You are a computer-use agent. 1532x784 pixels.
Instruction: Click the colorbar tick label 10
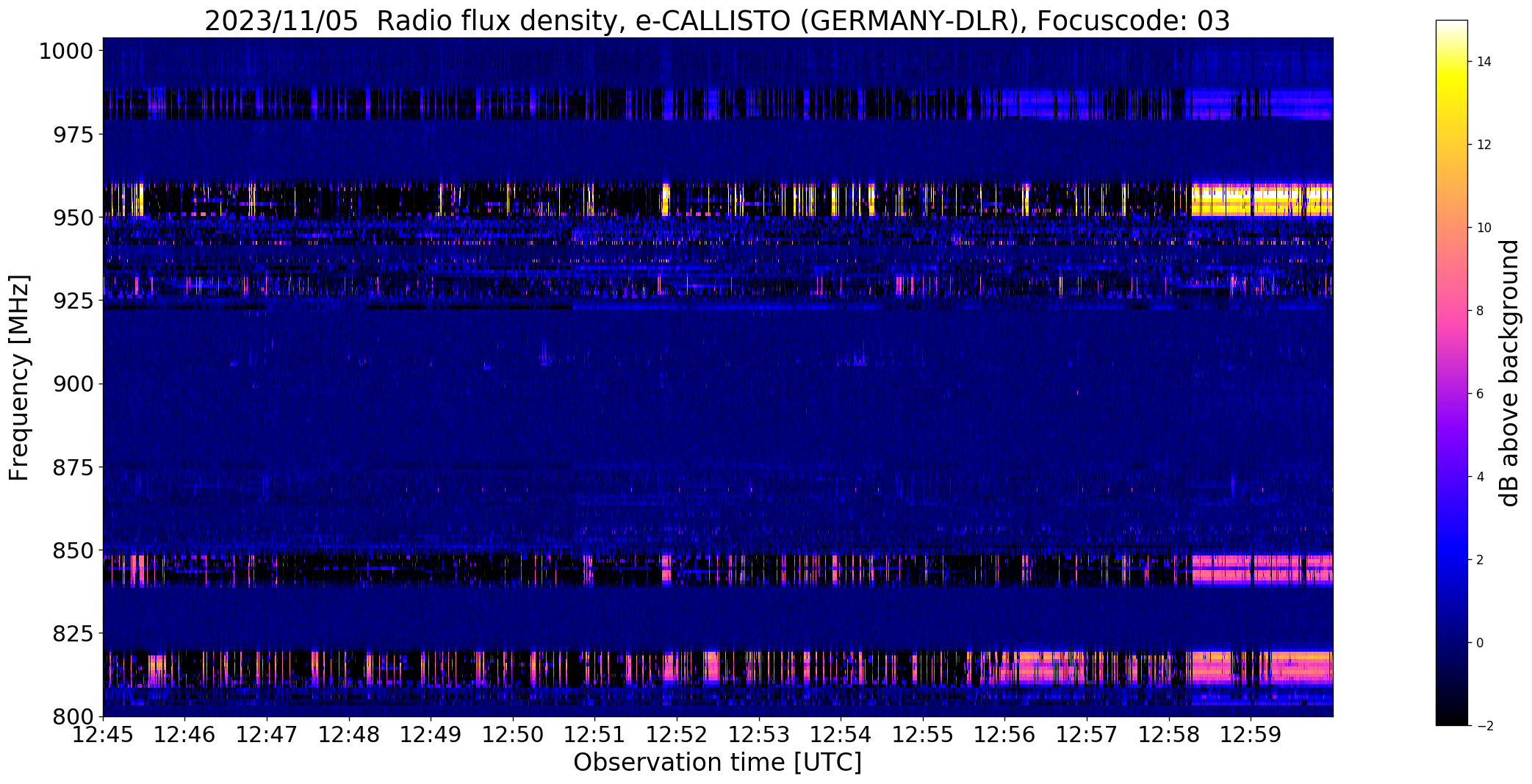1484,228
